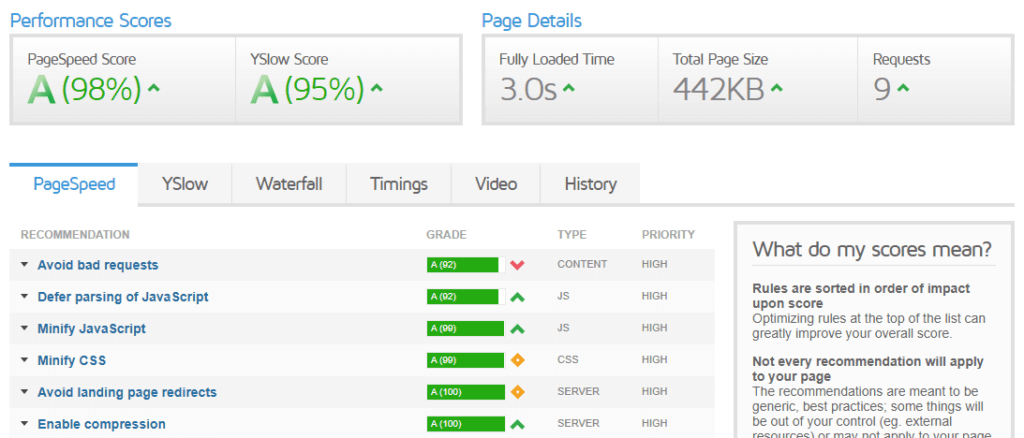
Task: Click 'Rules are sorted in order of impact' text
Action: tap(861, 296)
